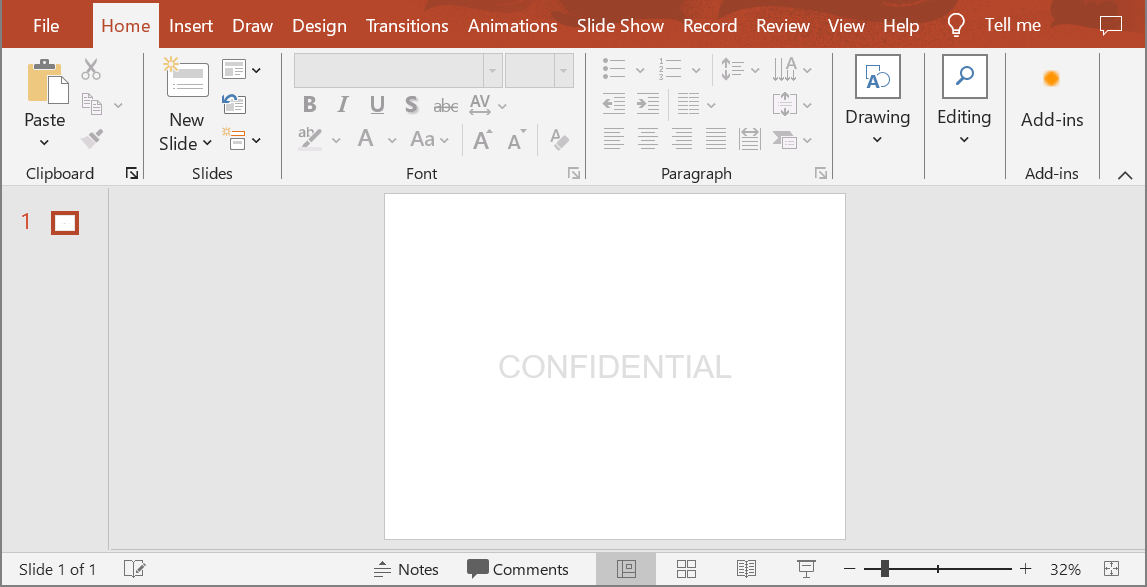This screenshot has height=587, width=1147.
Task: Click the Cut scissors icon
Action: [91, 69]
